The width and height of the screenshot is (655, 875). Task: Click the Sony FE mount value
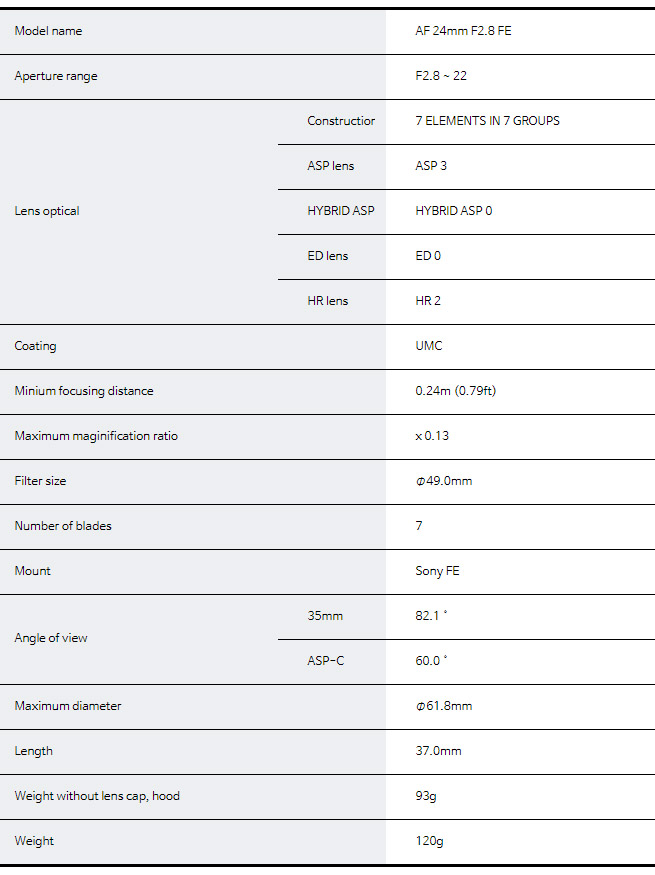(437, 571)
